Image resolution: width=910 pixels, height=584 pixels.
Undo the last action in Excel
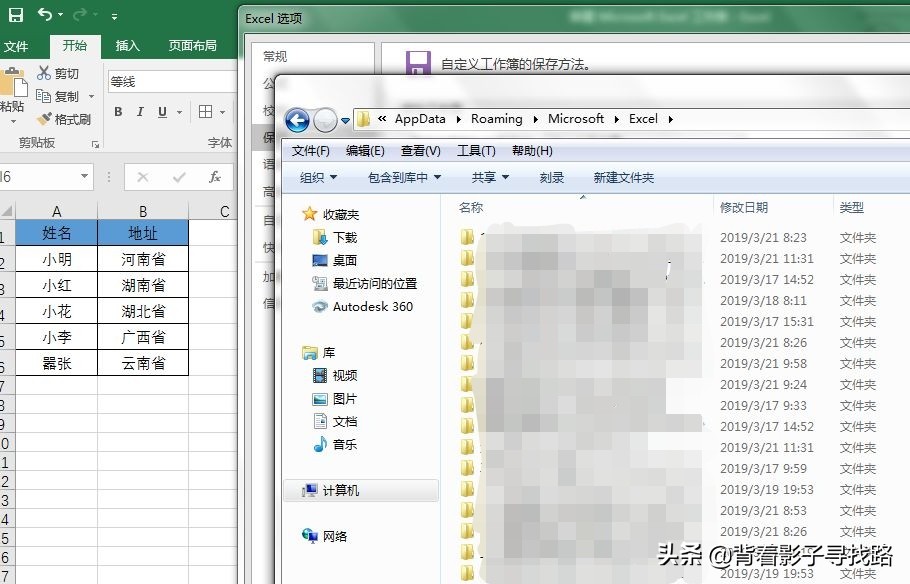[x=45, y=14]
